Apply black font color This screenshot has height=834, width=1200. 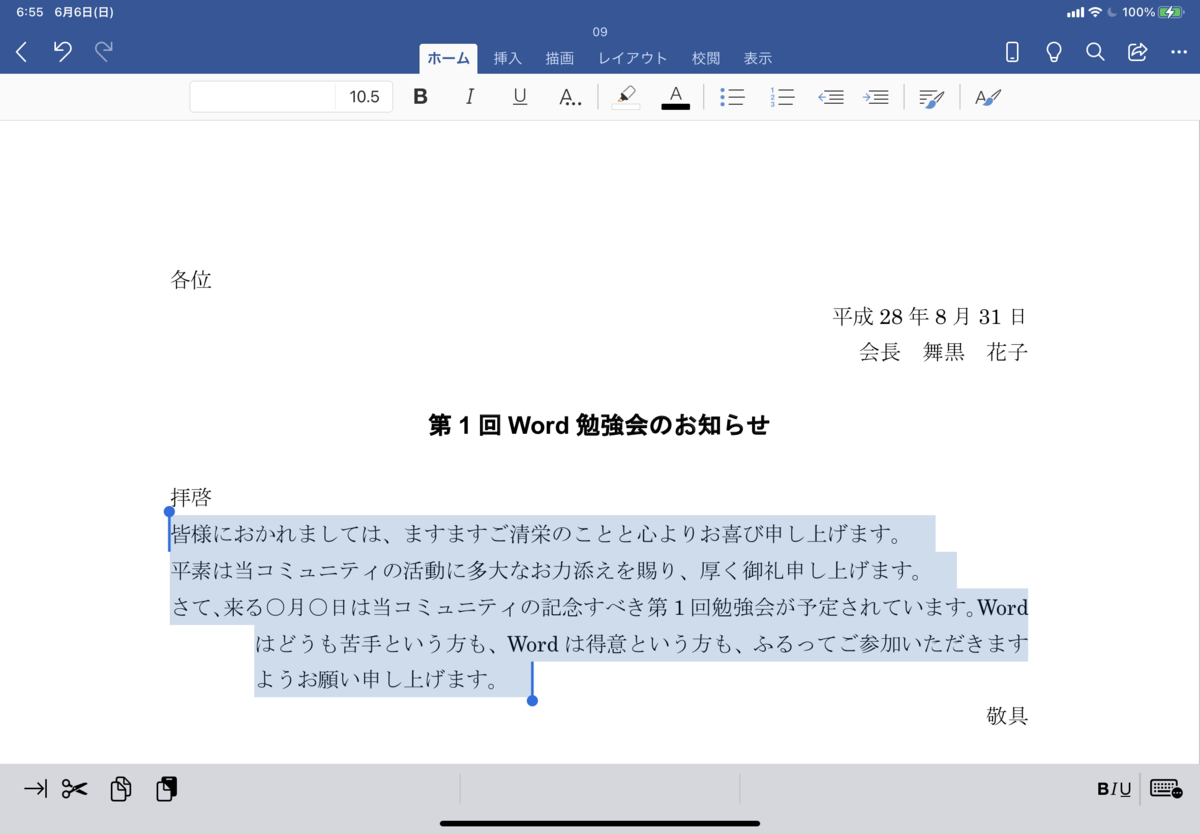(x=676, y=97)
